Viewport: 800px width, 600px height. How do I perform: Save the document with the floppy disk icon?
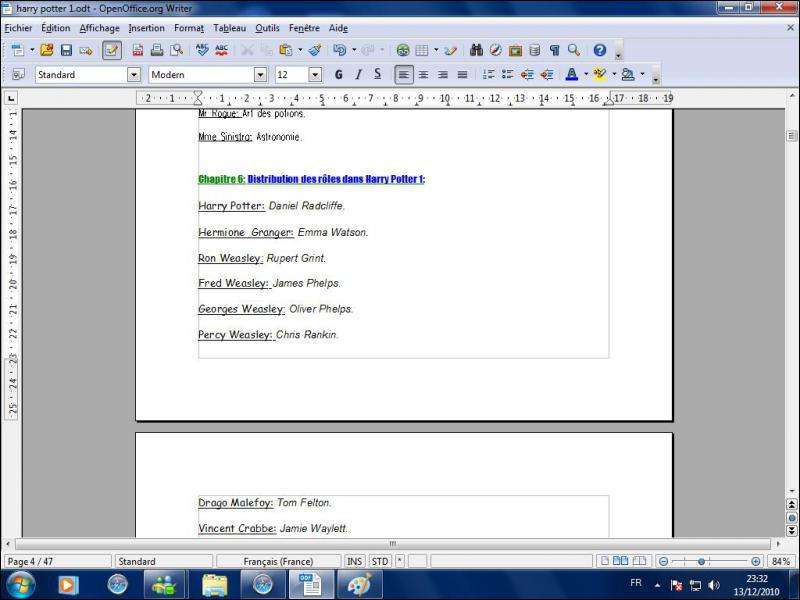[x=66, y=50]
